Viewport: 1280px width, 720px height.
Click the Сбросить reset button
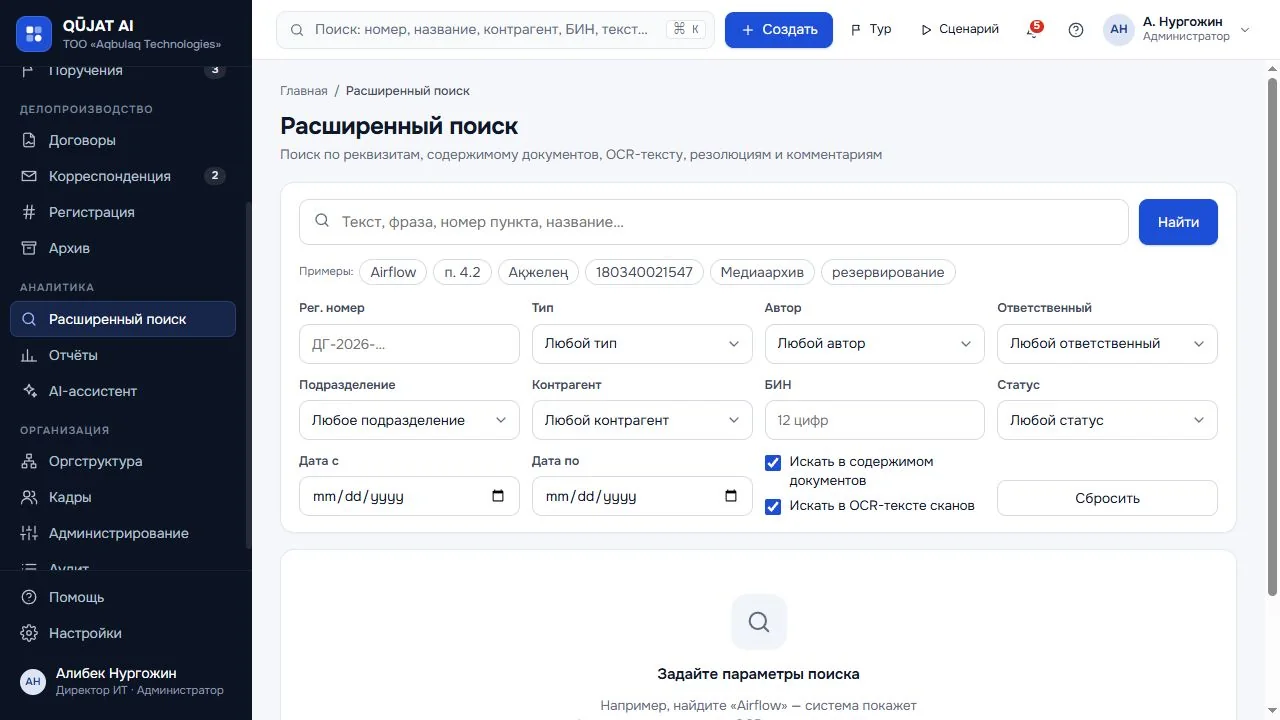(x=1107, y=498)
